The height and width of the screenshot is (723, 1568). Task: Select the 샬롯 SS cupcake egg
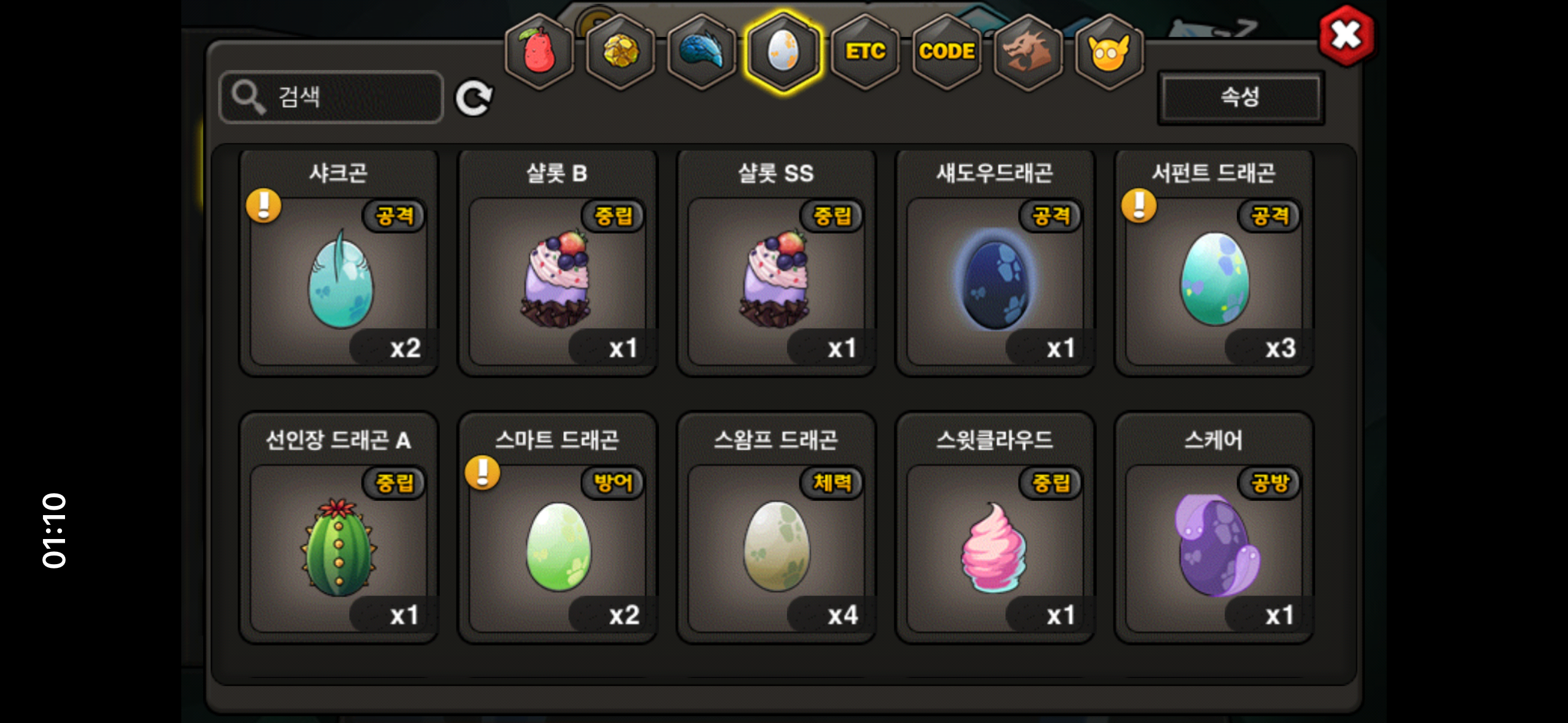[776, 262]
